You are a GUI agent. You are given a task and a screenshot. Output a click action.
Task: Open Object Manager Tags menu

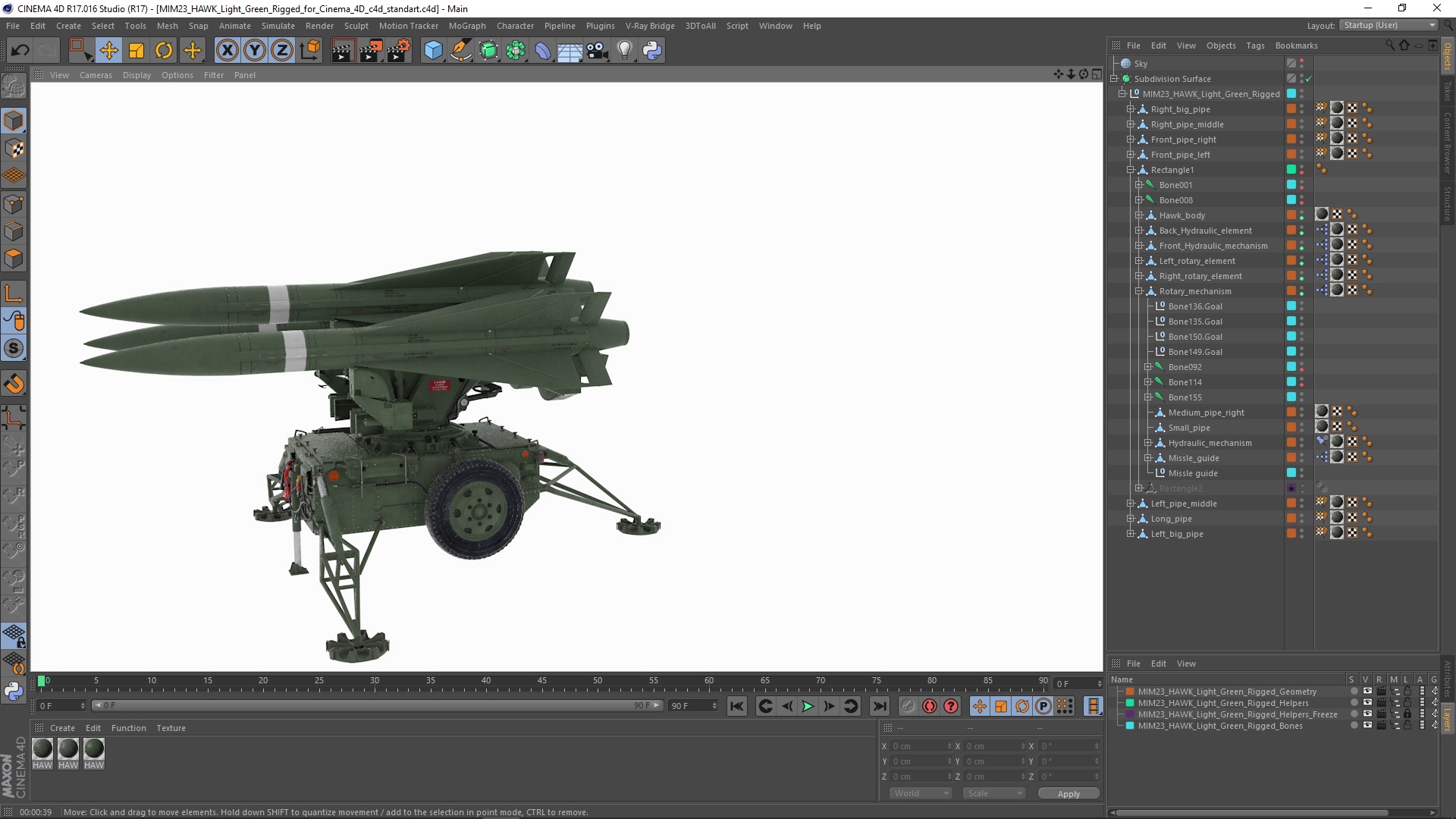[1255, 45]
